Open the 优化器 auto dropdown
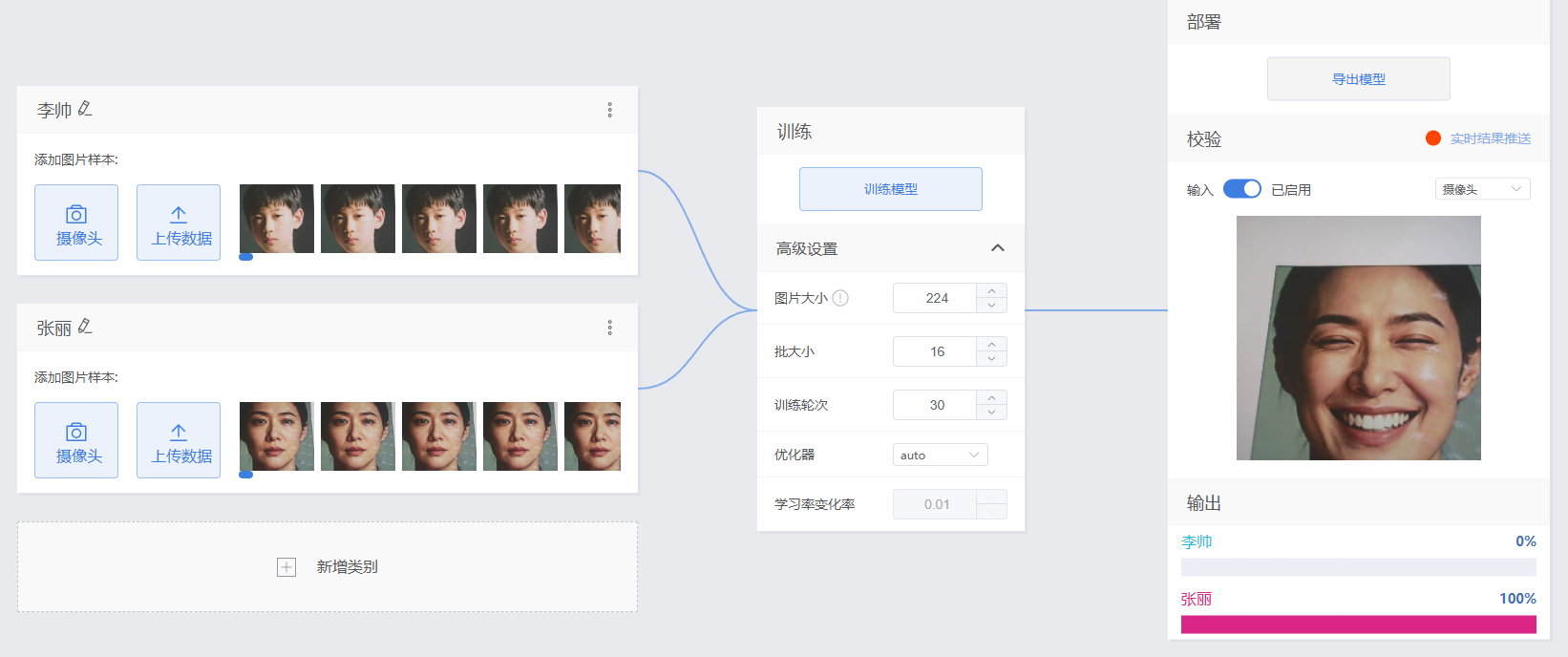This screenshot has width=1568, height=657. [x=940, y=456]
